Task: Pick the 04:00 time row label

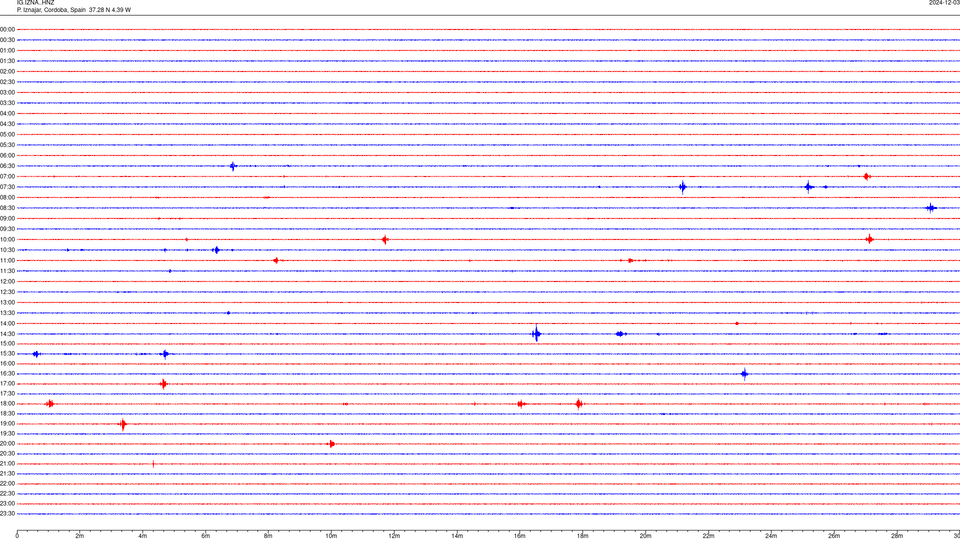Action: click(7, 113)
